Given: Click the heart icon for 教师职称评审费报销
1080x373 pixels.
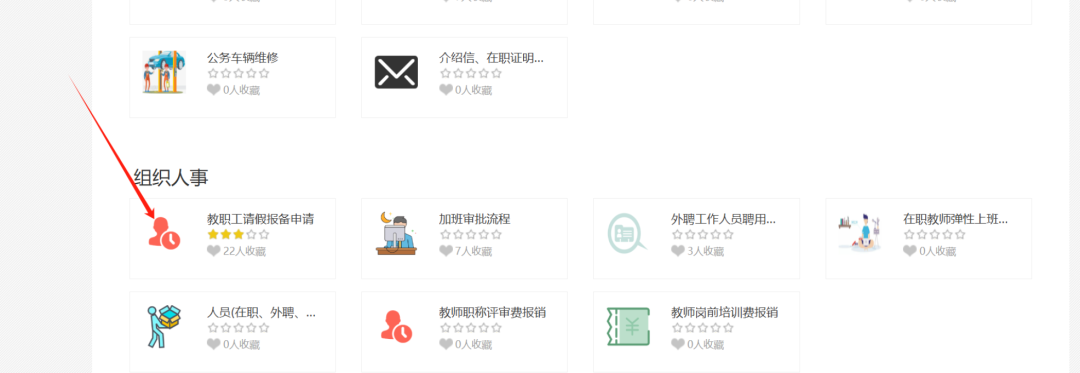Looking at the screenshot, I should tap(446, 344).
